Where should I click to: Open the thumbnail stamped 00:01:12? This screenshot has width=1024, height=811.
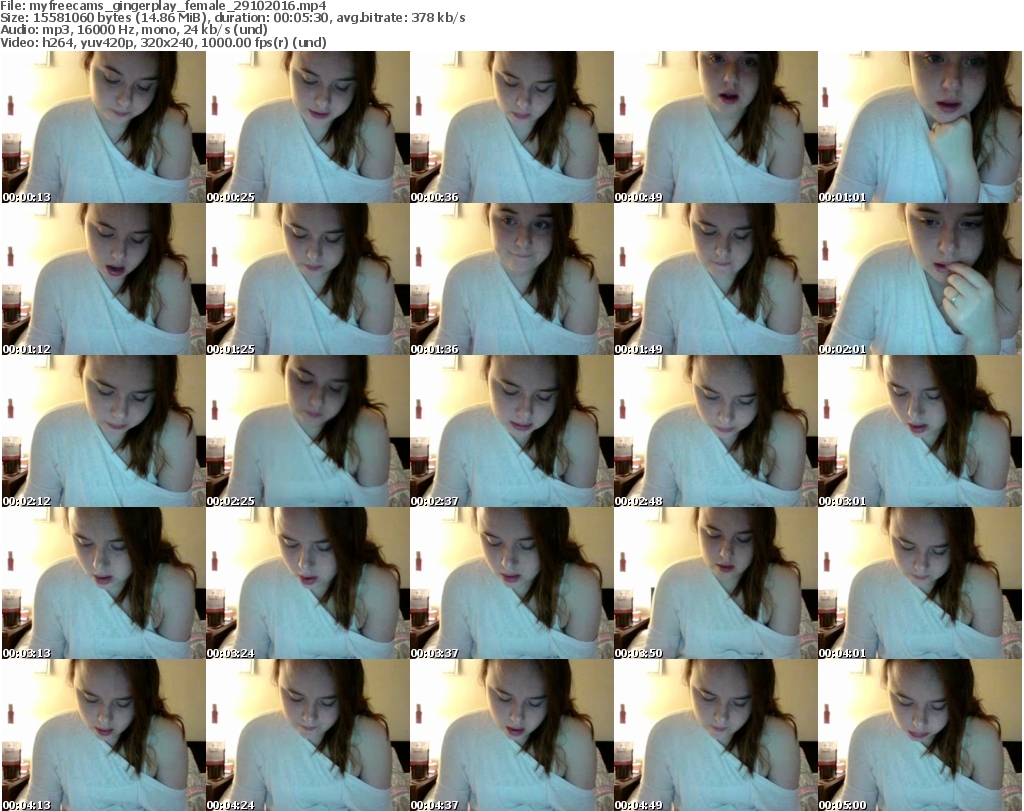104,279
